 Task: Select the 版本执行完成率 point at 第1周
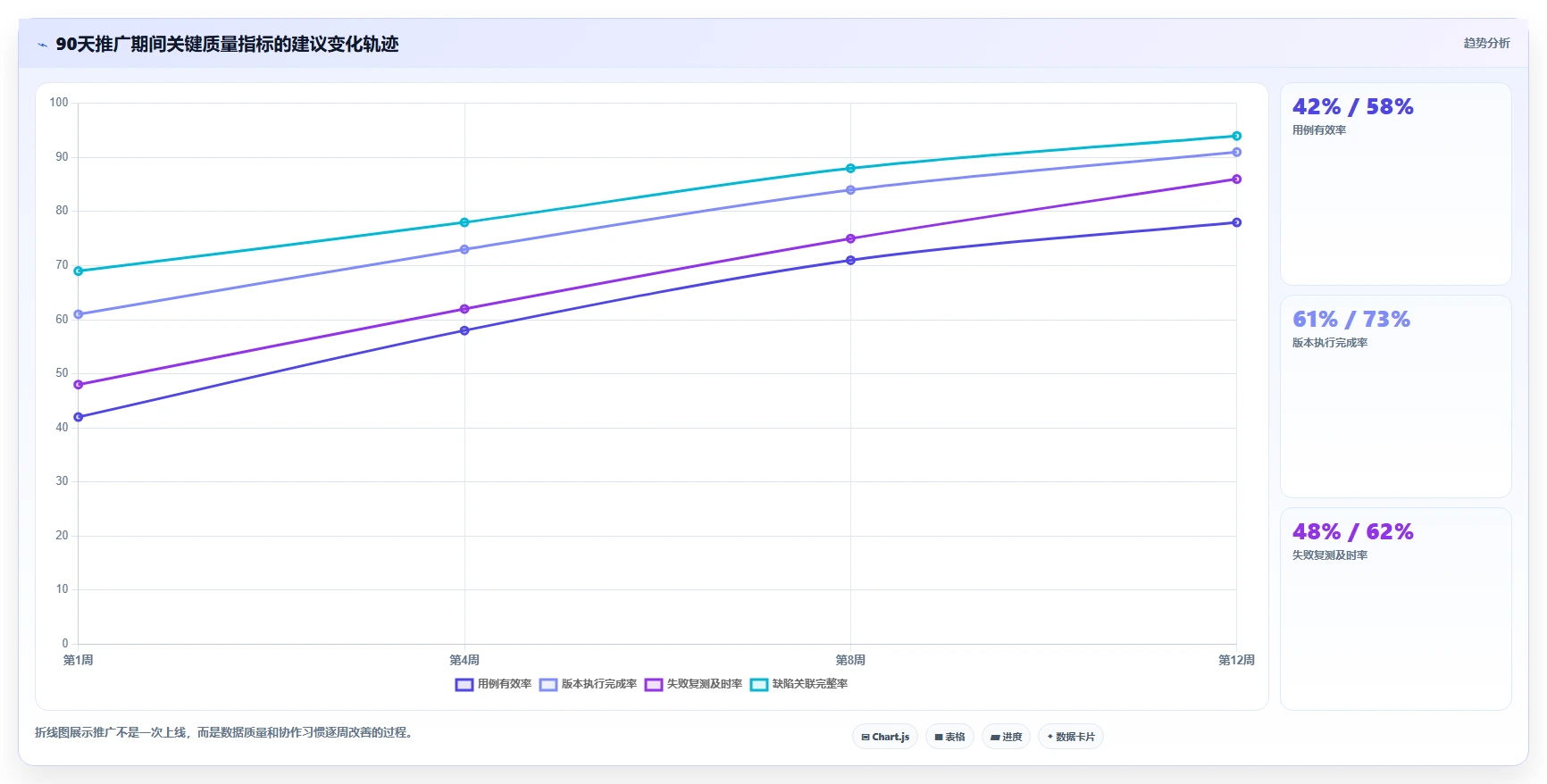point(79,314)
